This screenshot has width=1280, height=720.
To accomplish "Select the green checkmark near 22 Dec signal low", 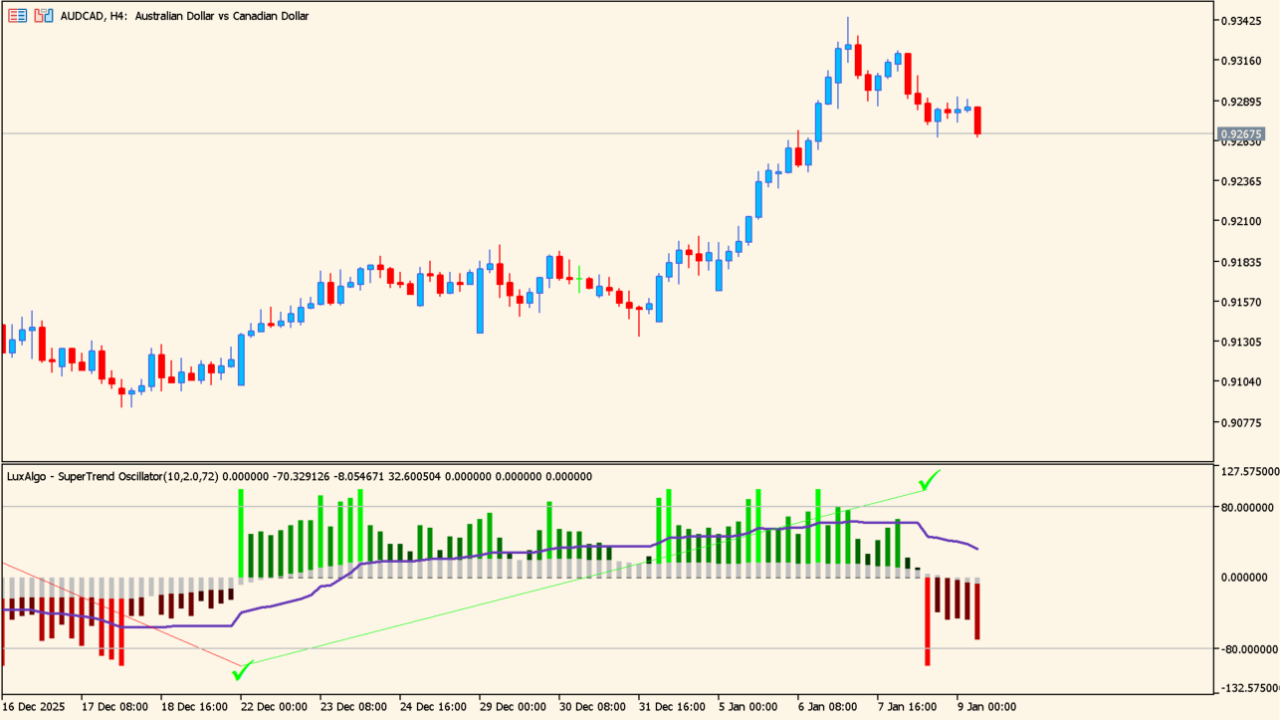I will tap(240, 673).
